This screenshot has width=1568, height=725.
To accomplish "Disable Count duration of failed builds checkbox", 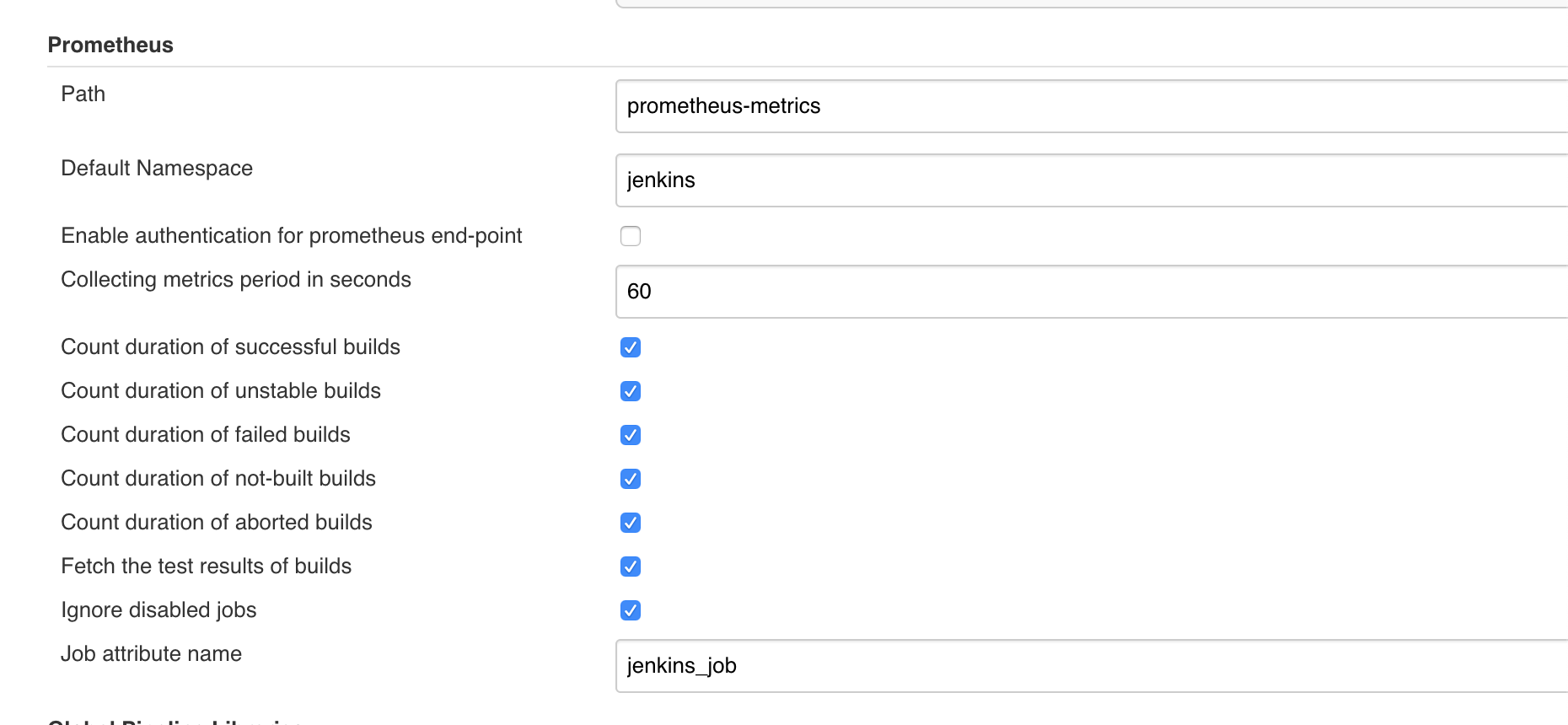I will click(631, 435).
